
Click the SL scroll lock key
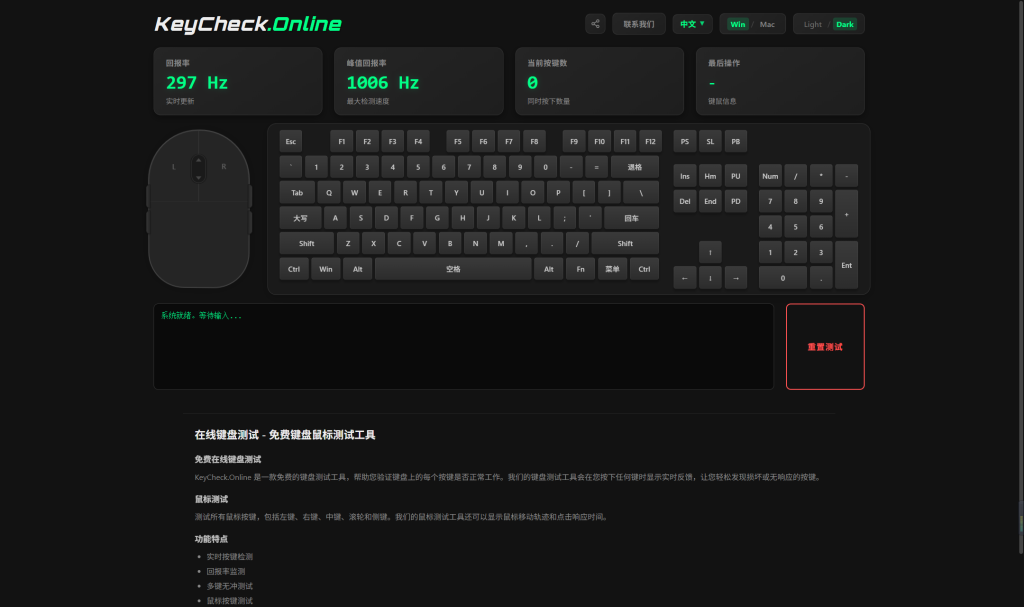tap(710, 141)
